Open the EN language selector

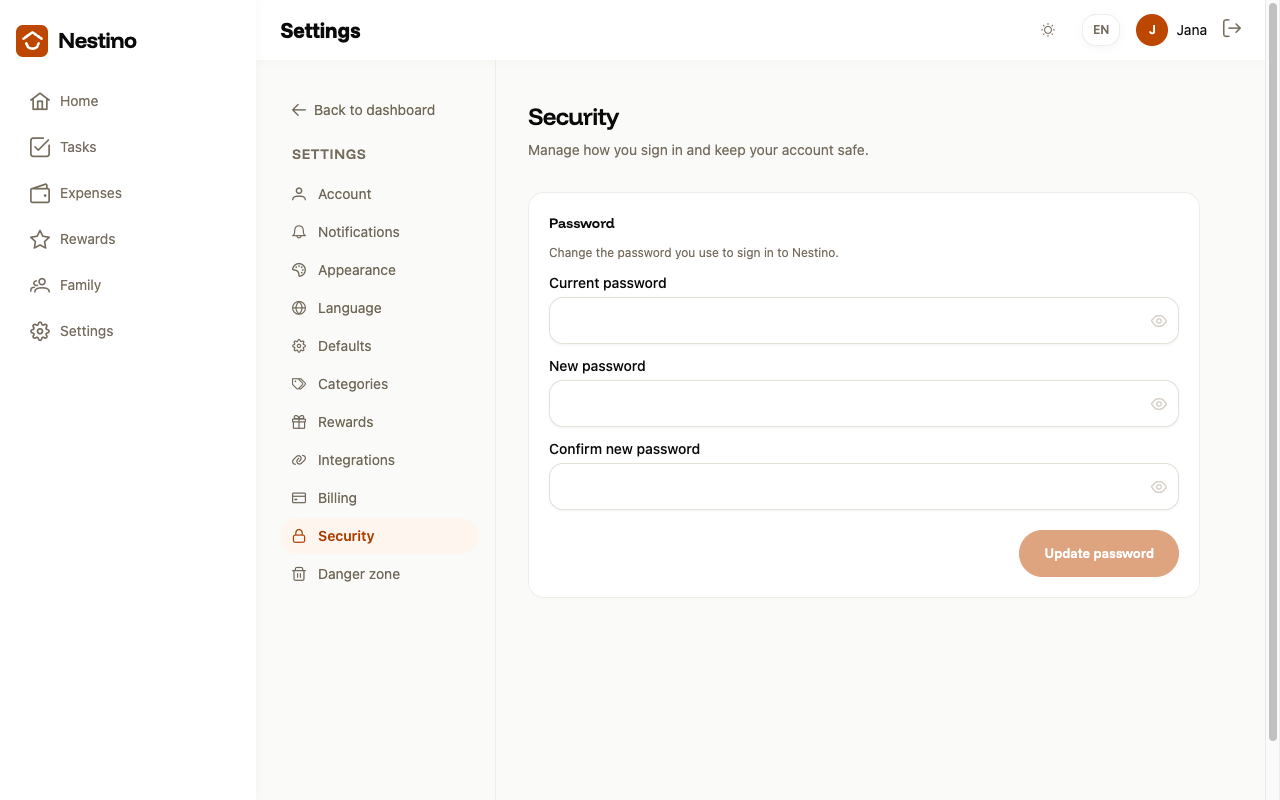point(1101,30)
